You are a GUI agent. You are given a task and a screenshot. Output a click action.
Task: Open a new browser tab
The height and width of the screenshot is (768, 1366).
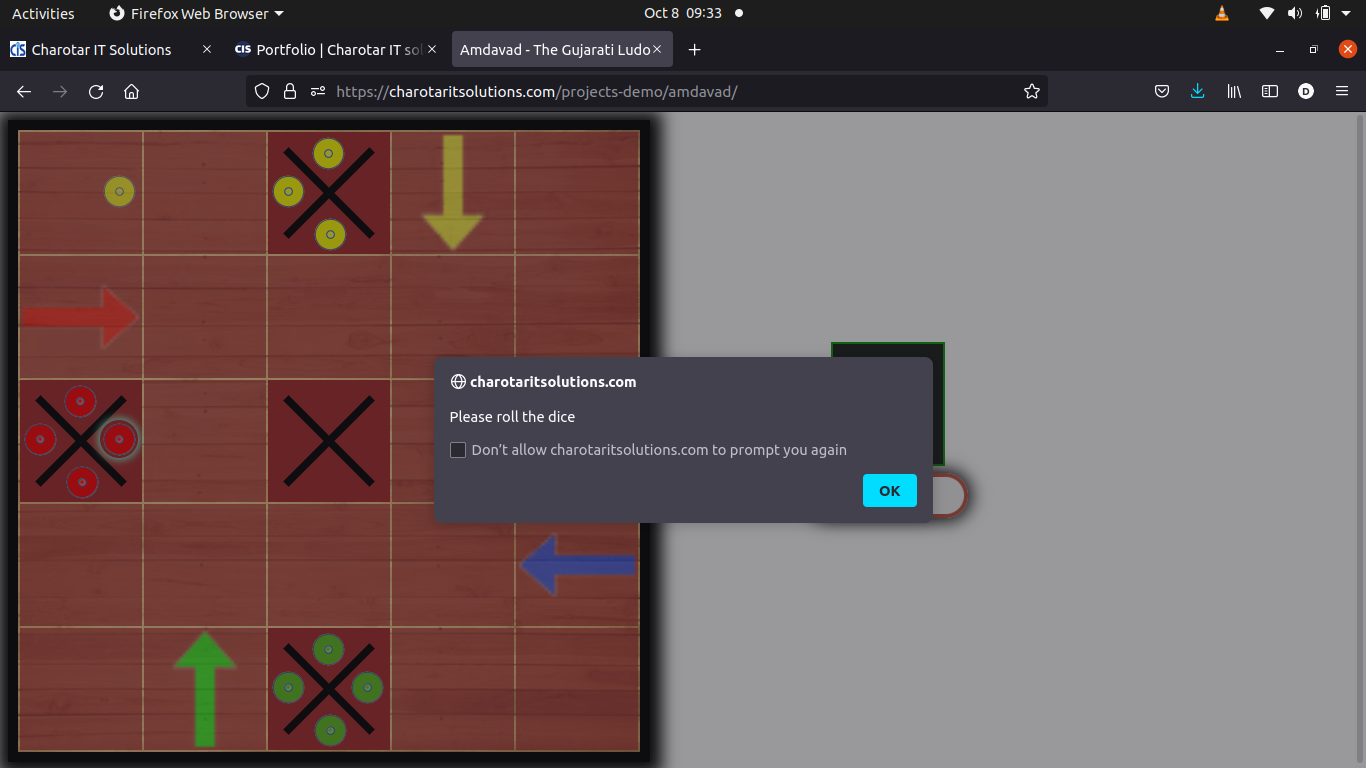695,49
